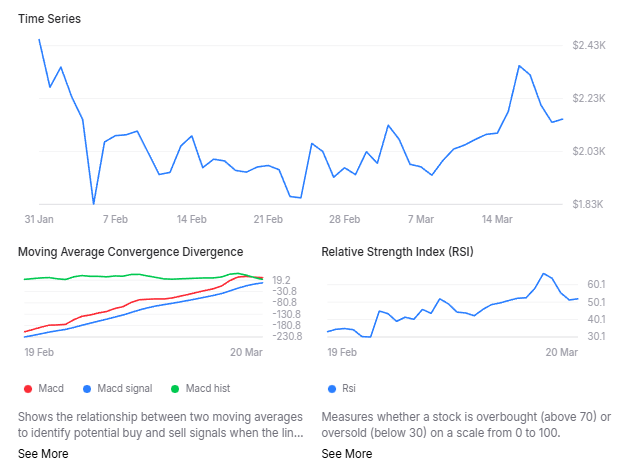The height and width of the screenshot is (470, 630).
Task: Click See More under MACD description
Action: [x=43, y=454]
